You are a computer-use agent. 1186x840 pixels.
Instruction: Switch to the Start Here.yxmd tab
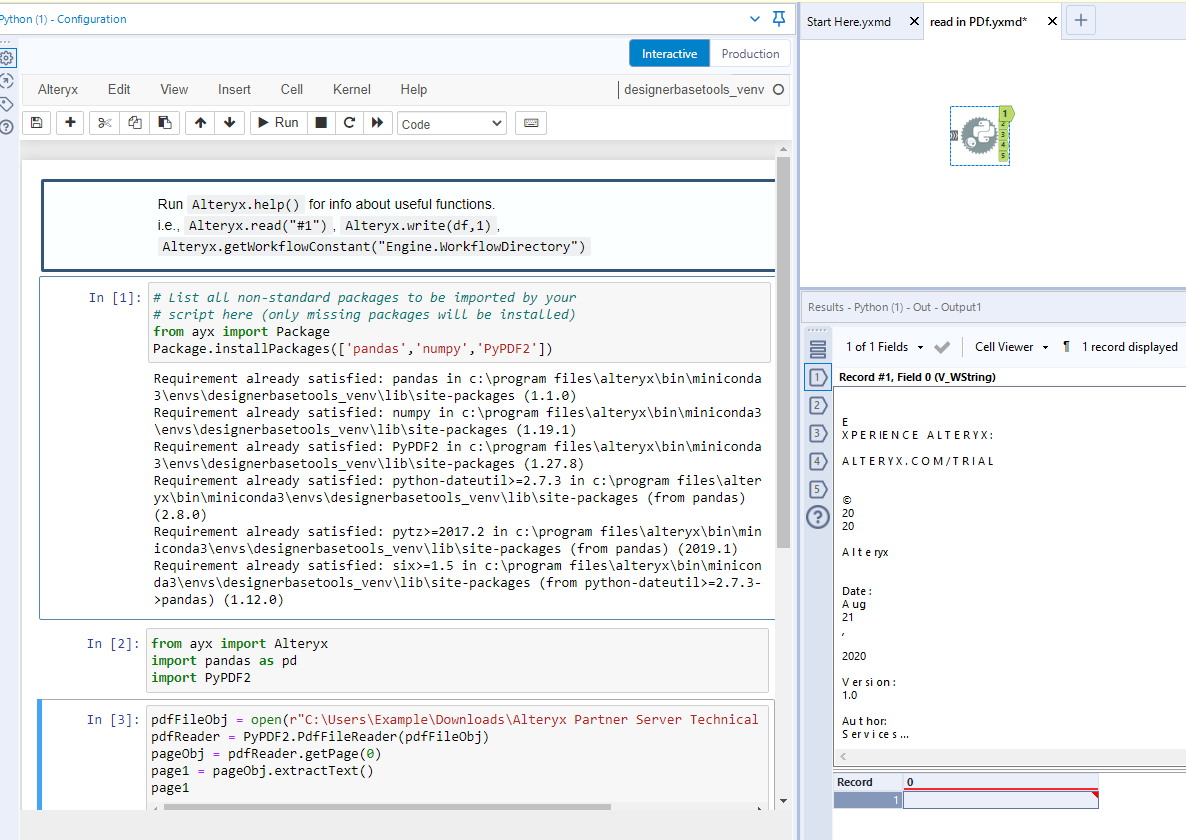tap(848, 20)
